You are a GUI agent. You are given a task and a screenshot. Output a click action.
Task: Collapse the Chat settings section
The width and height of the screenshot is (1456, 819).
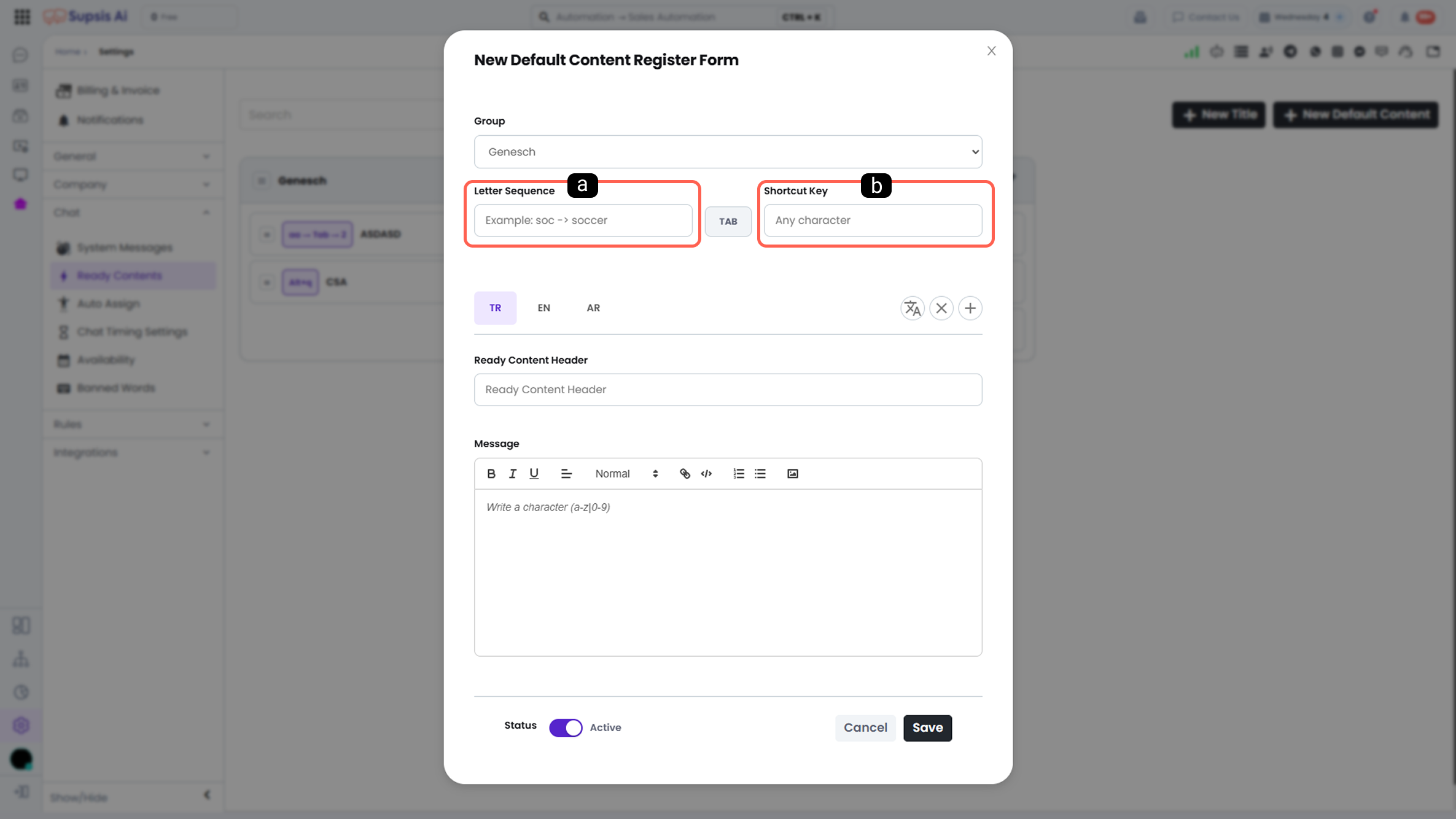click(131, 213)
